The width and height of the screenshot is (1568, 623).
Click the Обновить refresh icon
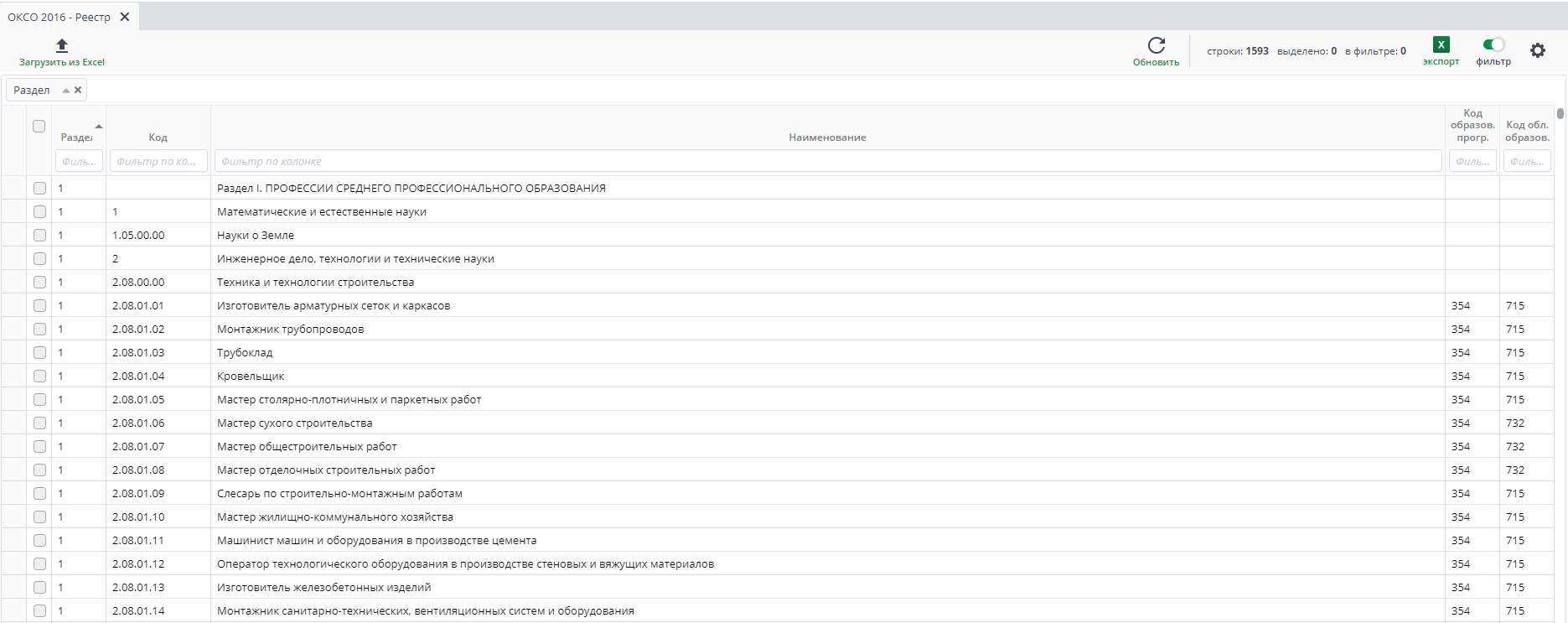coord(1157,45)
